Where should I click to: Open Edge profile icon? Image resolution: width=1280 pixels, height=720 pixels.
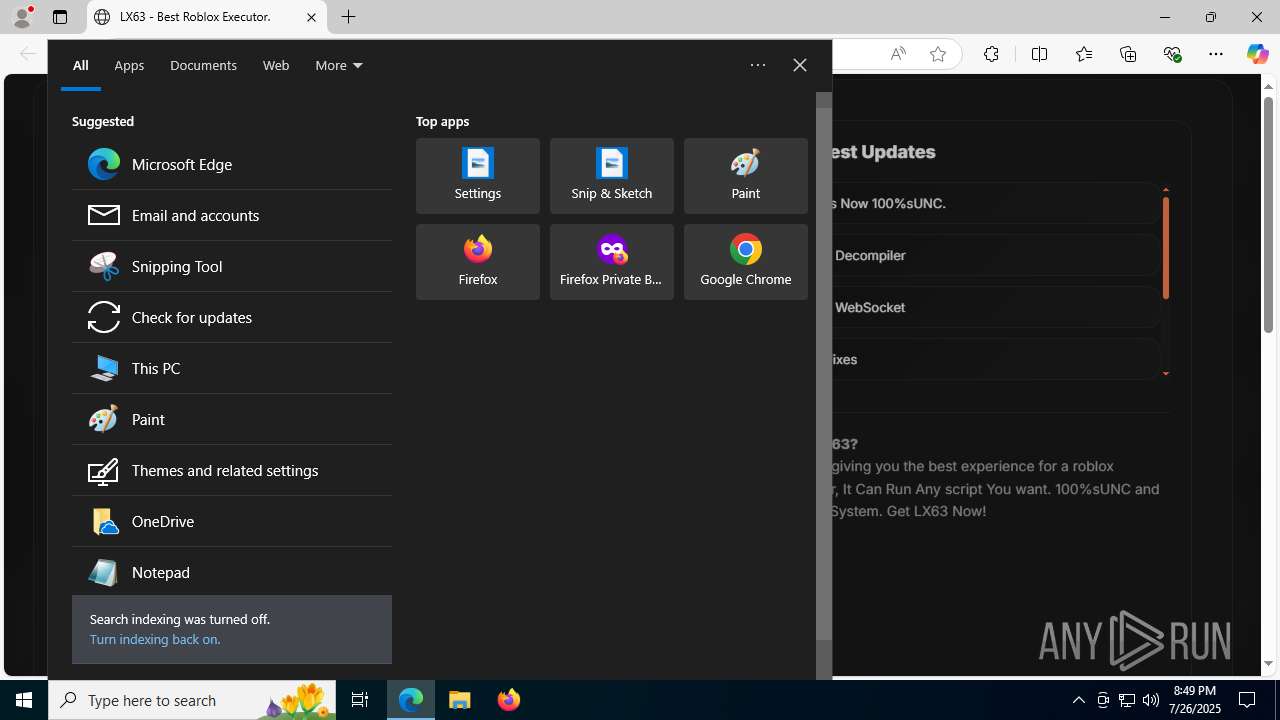[x=22, y=17]
